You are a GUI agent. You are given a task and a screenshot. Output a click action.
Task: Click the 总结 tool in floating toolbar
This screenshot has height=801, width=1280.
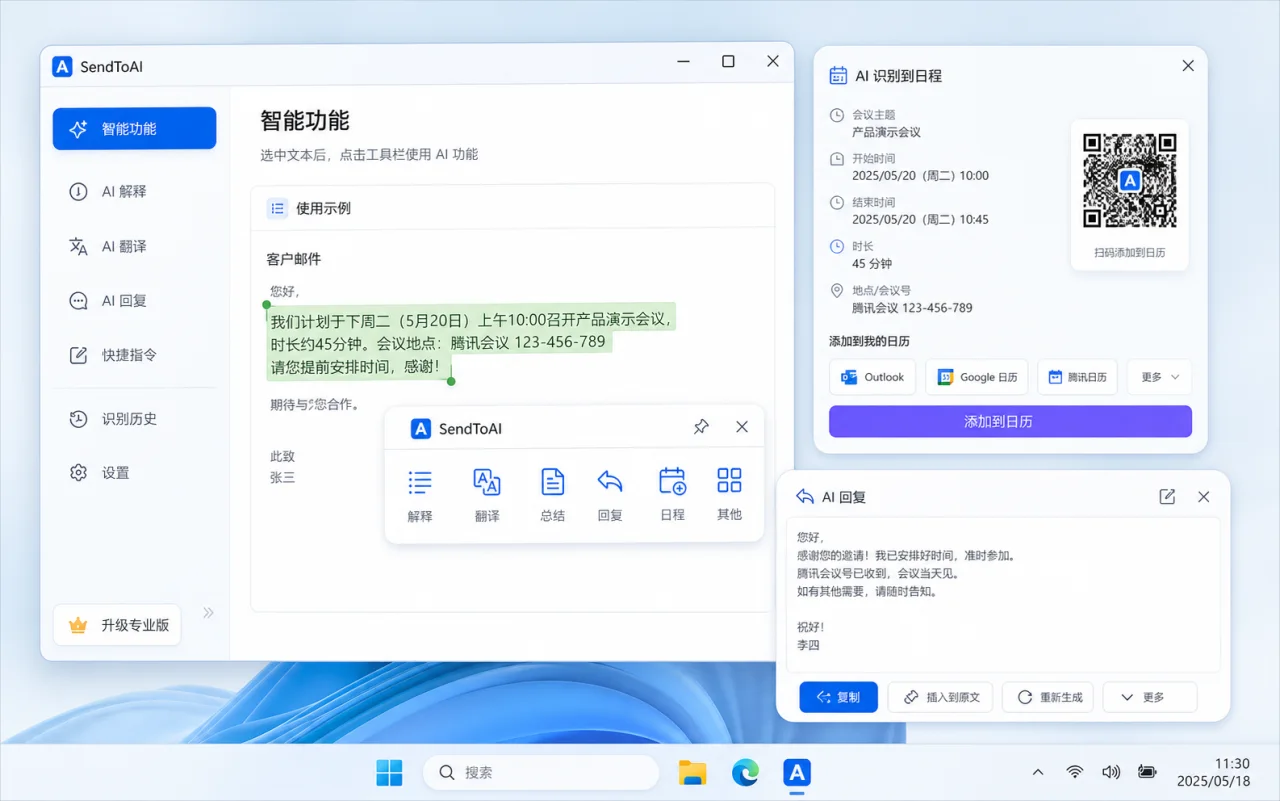552,495
